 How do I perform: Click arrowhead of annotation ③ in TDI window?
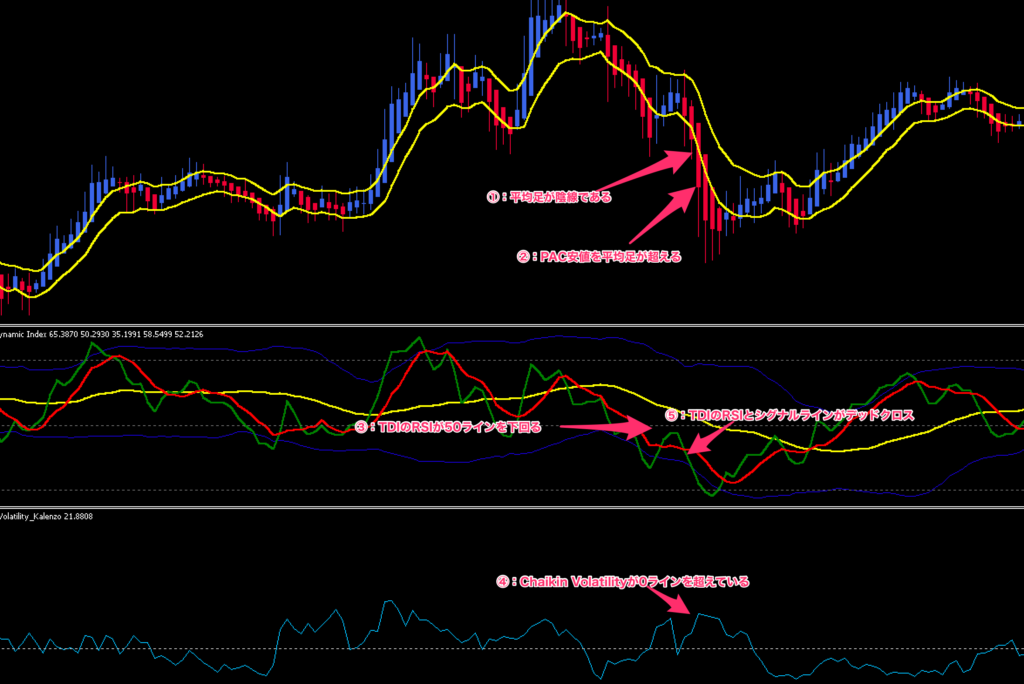[648, 431]
